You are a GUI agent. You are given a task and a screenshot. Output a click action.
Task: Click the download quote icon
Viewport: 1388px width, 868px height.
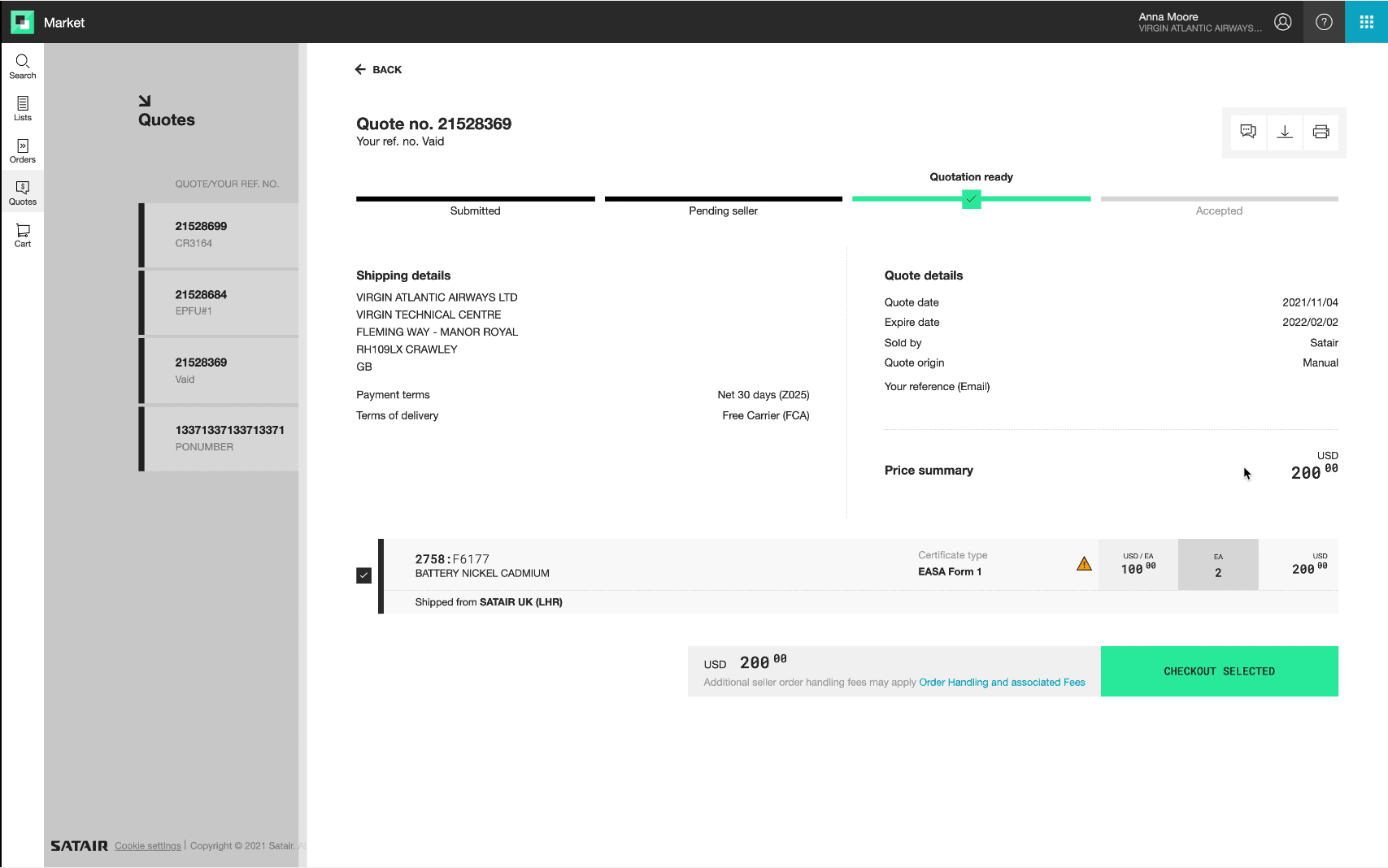1285,132
